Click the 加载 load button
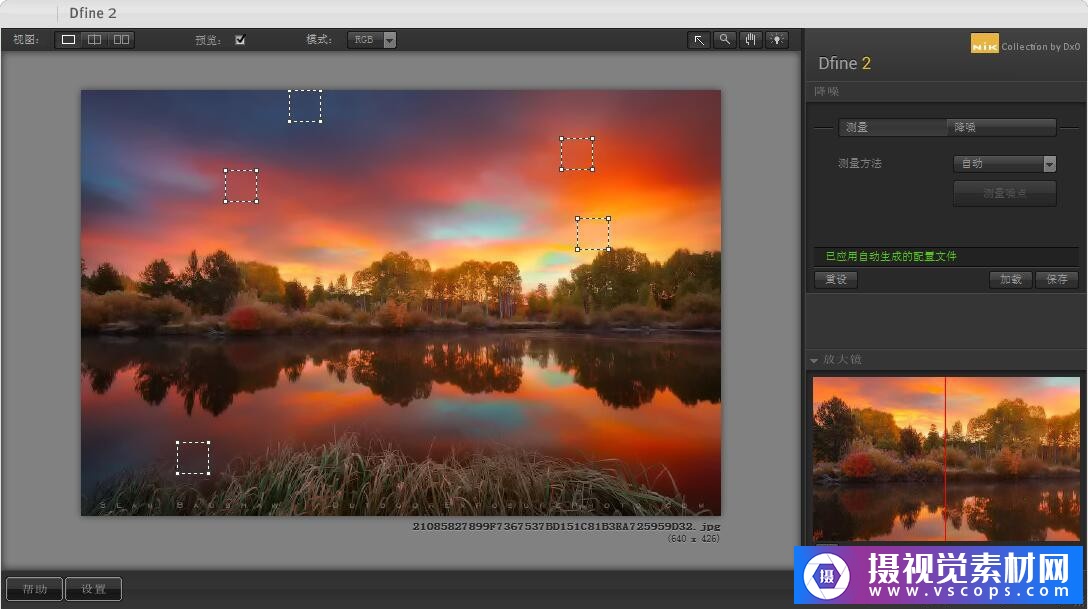This screenshot has width=1088, height=609. coord(1011,280)
